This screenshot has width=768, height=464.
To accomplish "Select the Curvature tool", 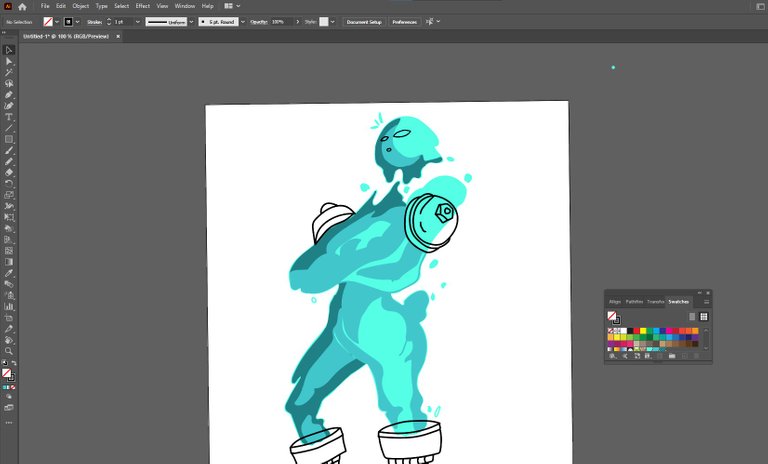I will point(9,106).
